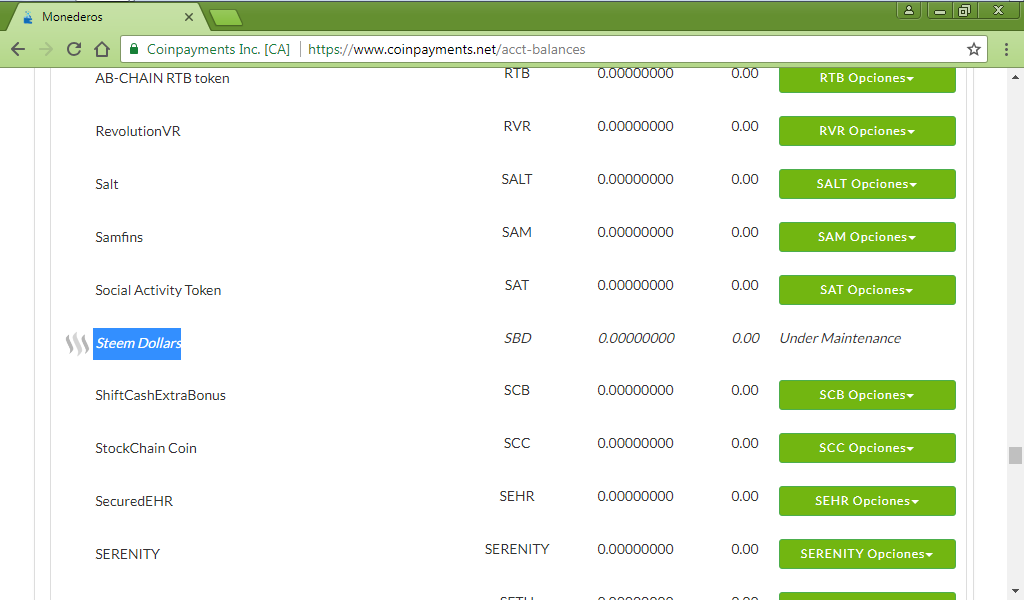Click the SAM ticker symbol
1024x600 pixels.
click(517, 232)
